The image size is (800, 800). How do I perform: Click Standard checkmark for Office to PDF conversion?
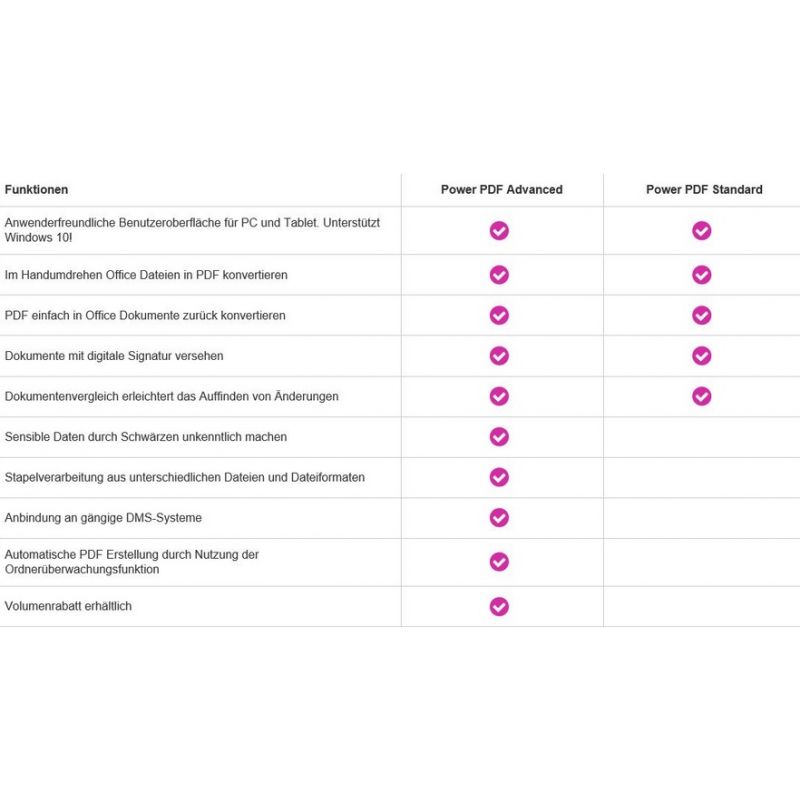click(702, 275)
